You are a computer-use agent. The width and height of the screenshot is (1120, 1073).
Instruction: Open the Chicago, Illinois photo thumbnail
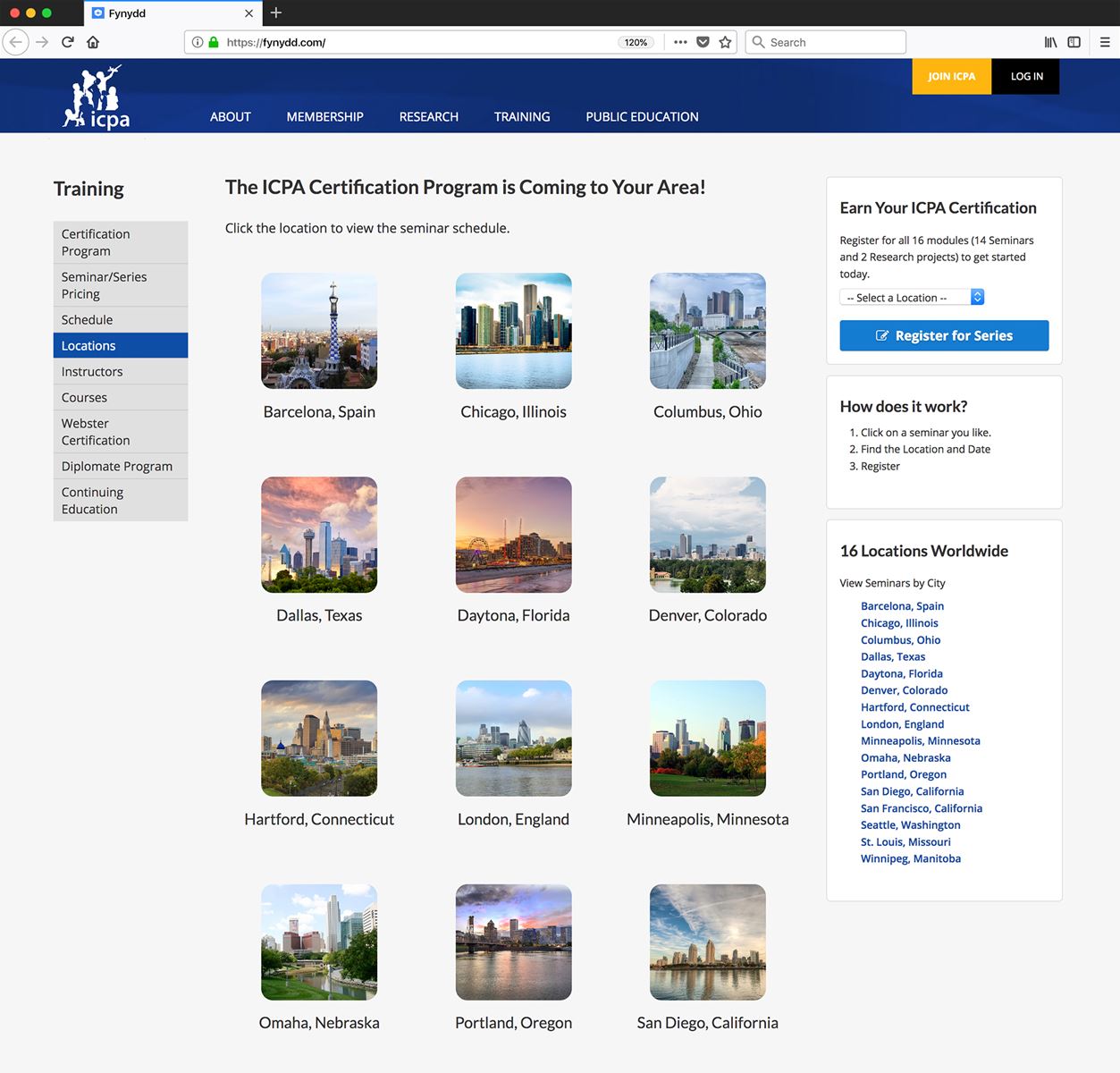click(514, 331)
